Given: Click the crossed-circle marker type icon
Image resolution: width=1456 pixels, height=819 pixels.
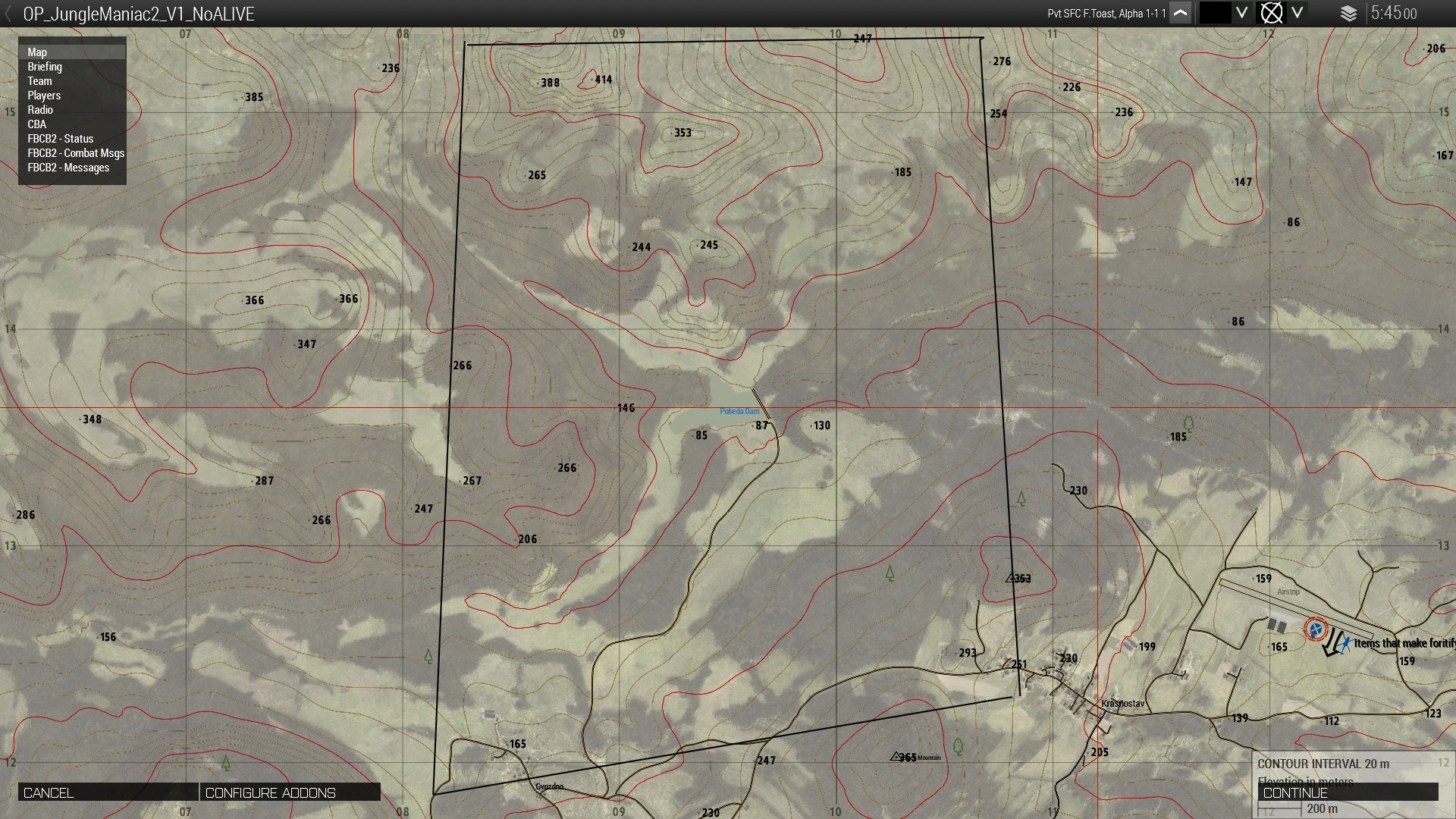Looking at the screenshot, I should coord(1271,13).
